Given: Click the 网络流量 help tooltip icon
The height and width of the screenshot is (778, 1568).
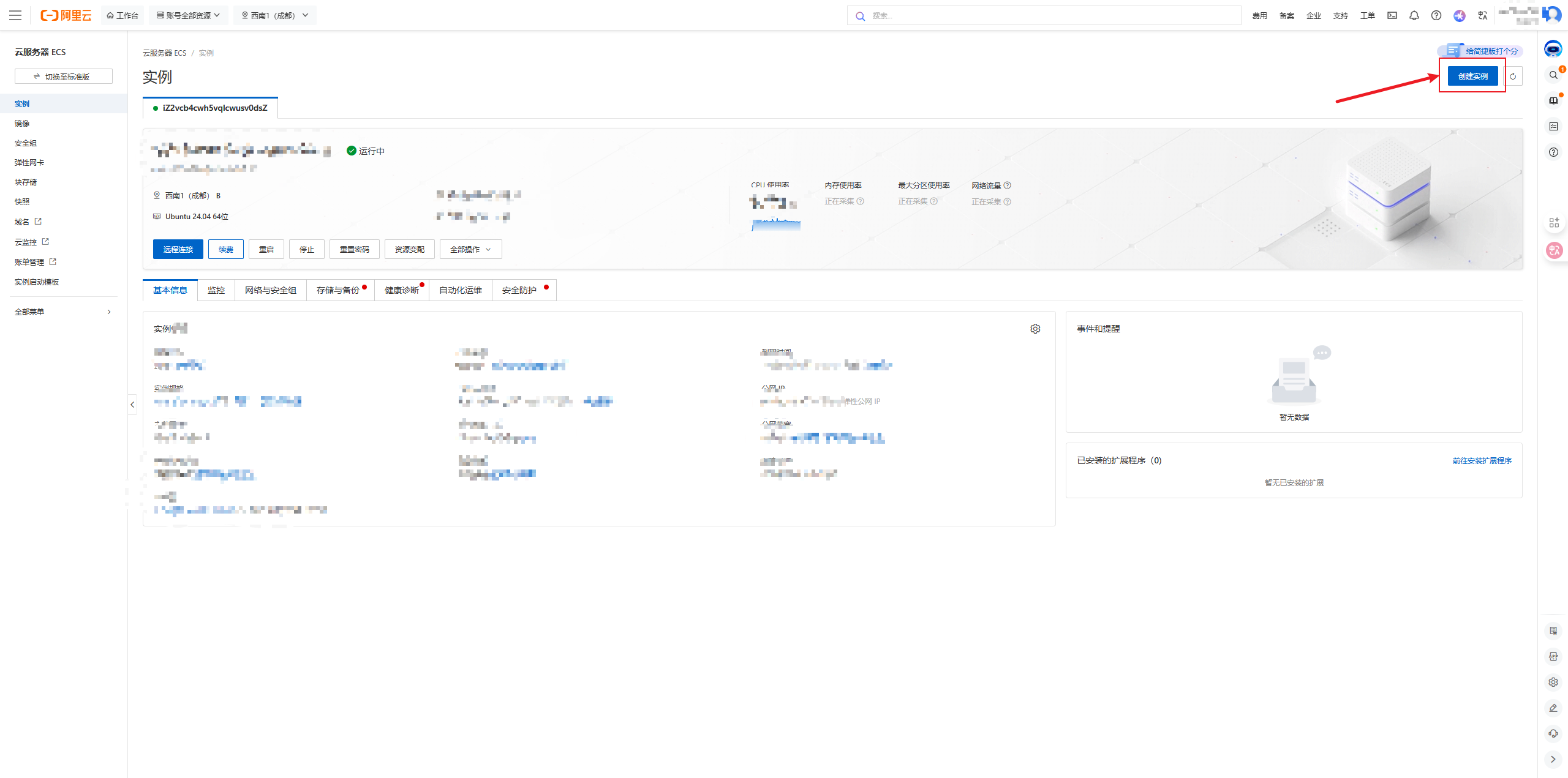Looking at the screenshot, I should pyautogui.click(x=1008, y=185).
